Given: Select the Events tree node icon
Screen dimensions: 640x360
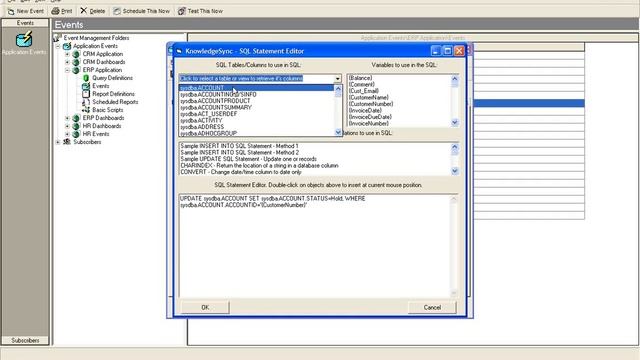Looking at the screenshot, I should (x=86, y=86).
